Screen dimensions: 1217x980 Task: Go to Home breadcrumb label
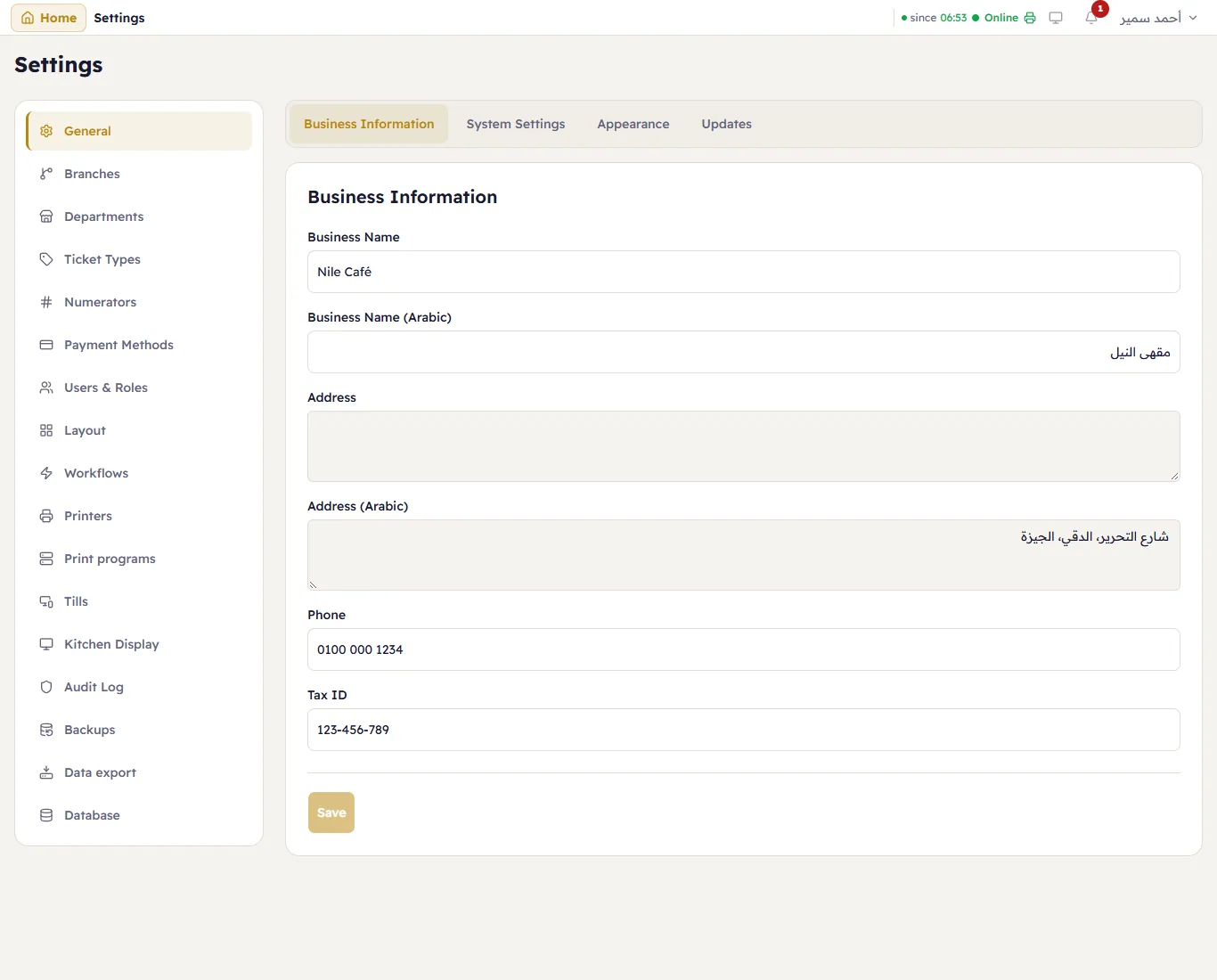click(58, 18)
